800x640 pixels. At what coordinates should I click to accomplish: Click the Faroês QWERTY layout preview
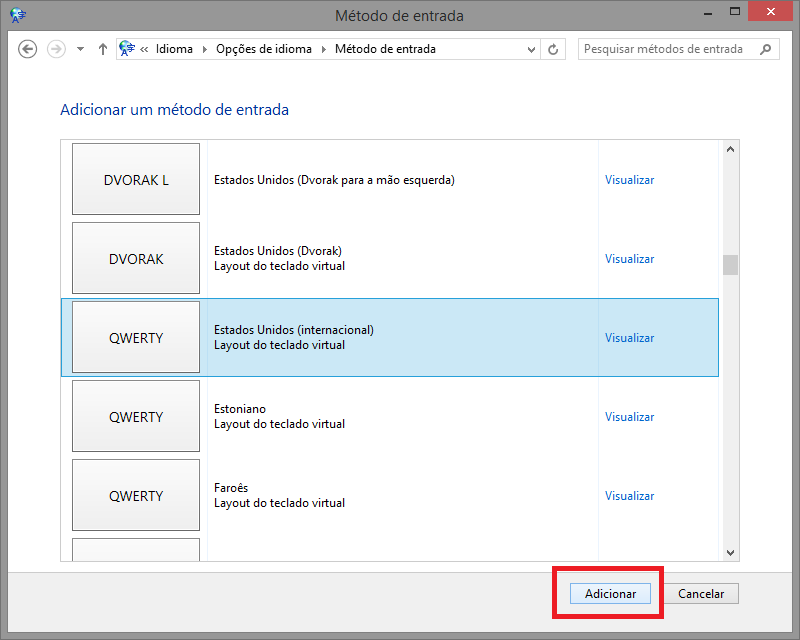[135, 495]
